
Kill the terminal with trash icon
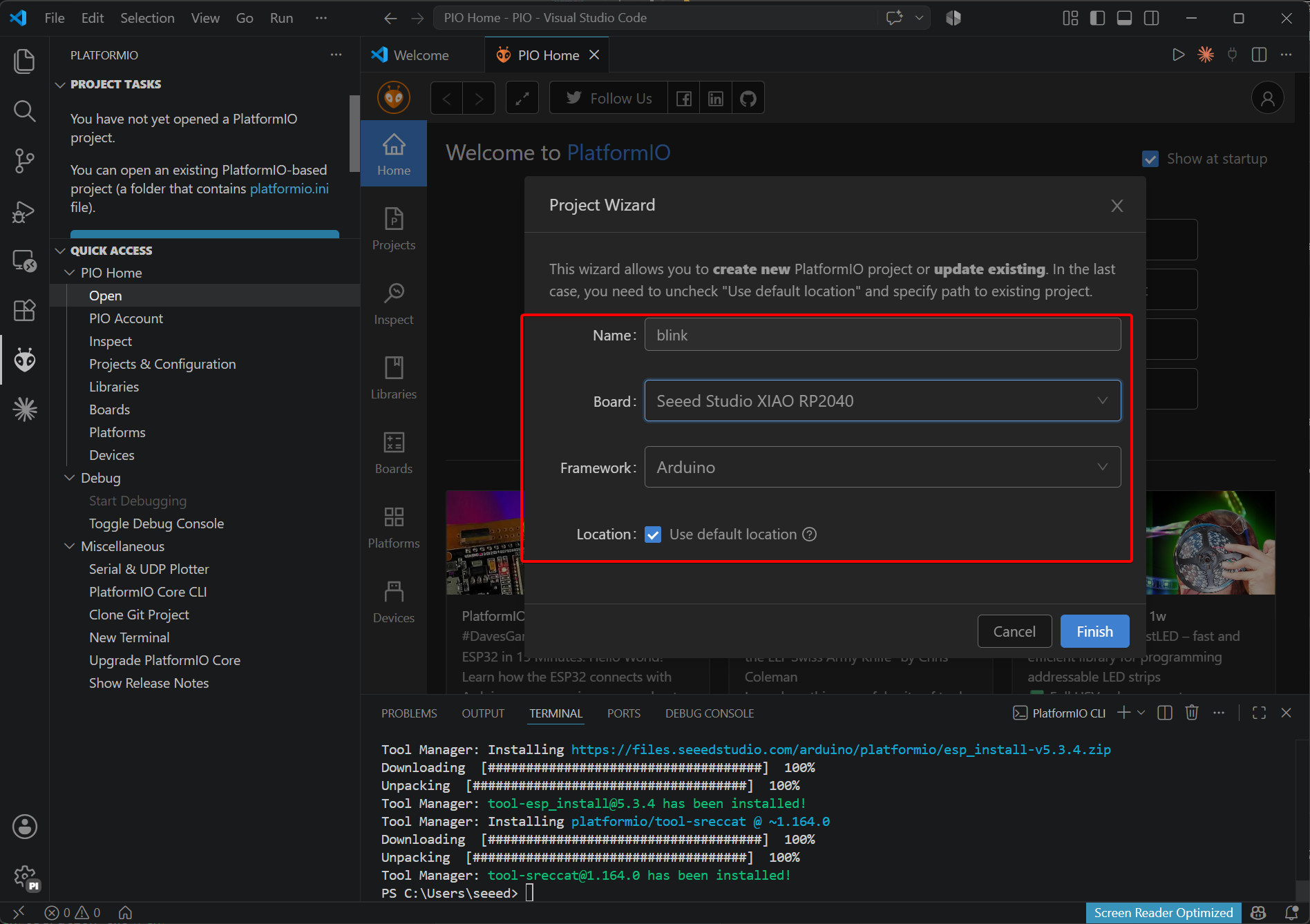point(1192,713)
